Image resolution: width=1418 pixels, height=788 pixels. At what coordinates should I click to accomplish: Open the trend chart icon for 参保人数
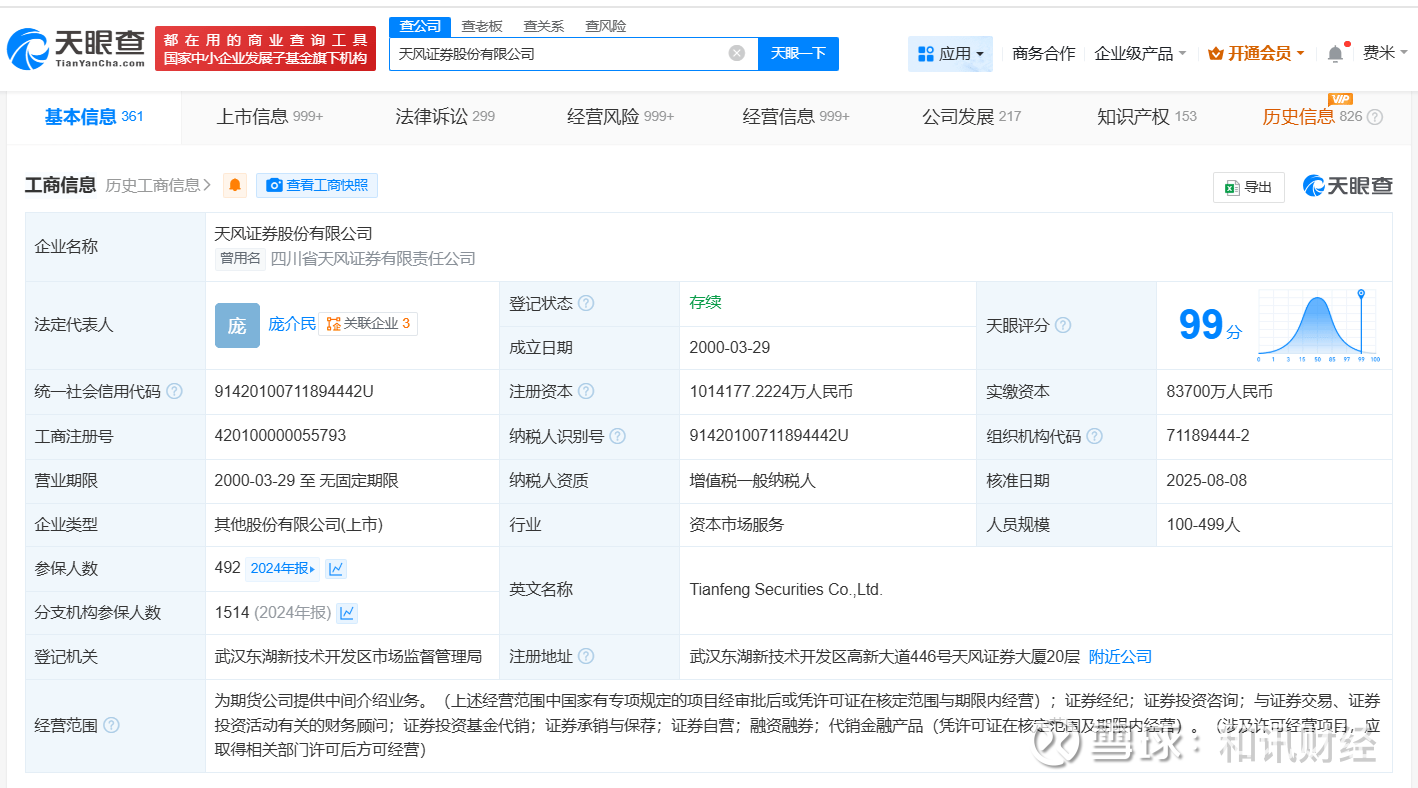click(x=336, y=569)
